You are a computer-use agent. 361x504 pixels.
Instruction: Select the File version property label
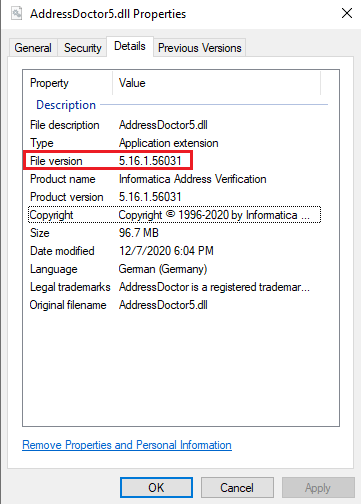pyautogui.click(x=56, y=161)
